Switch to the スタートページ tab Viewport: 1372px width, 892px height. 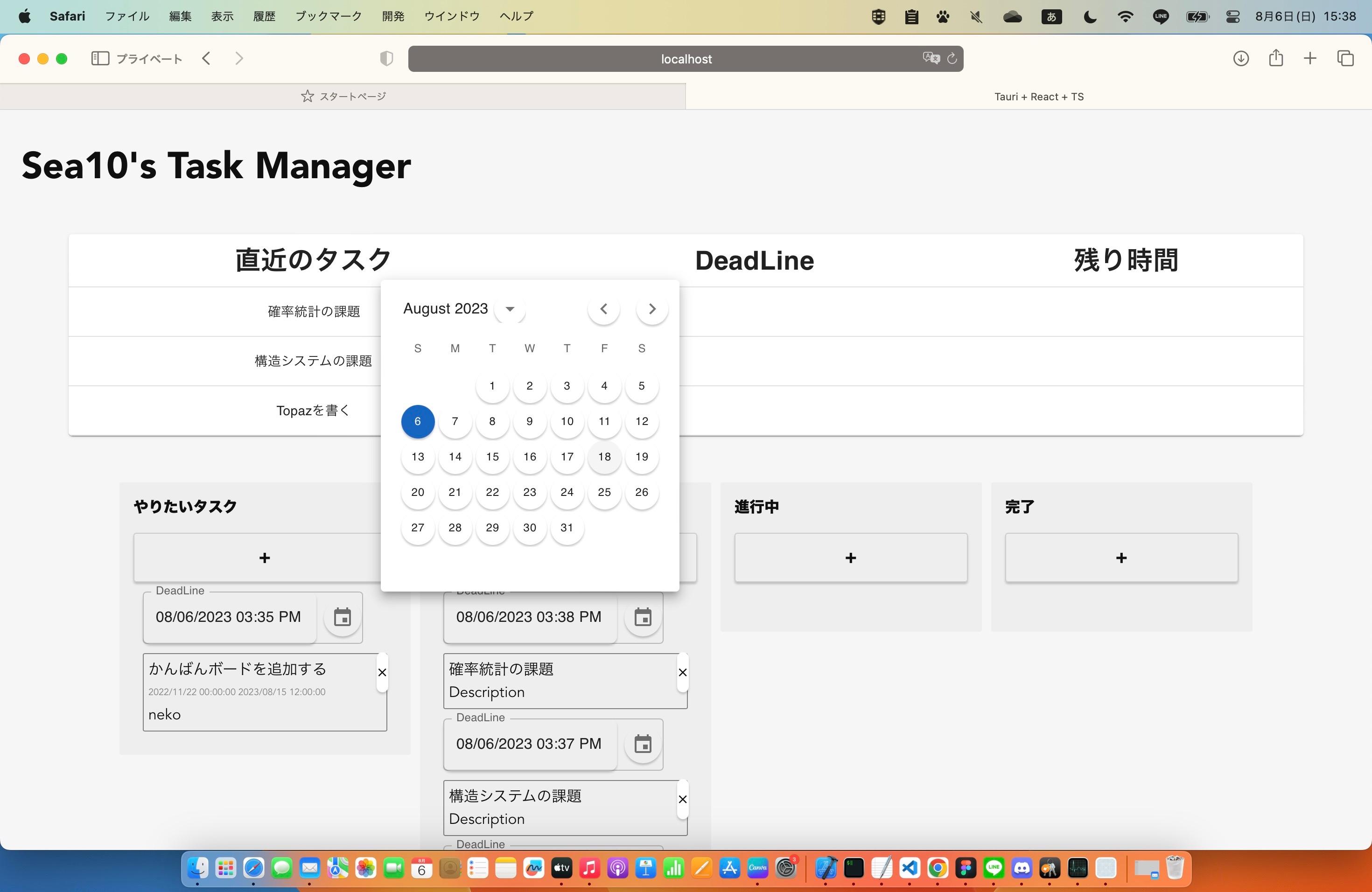tap(343, 96)
